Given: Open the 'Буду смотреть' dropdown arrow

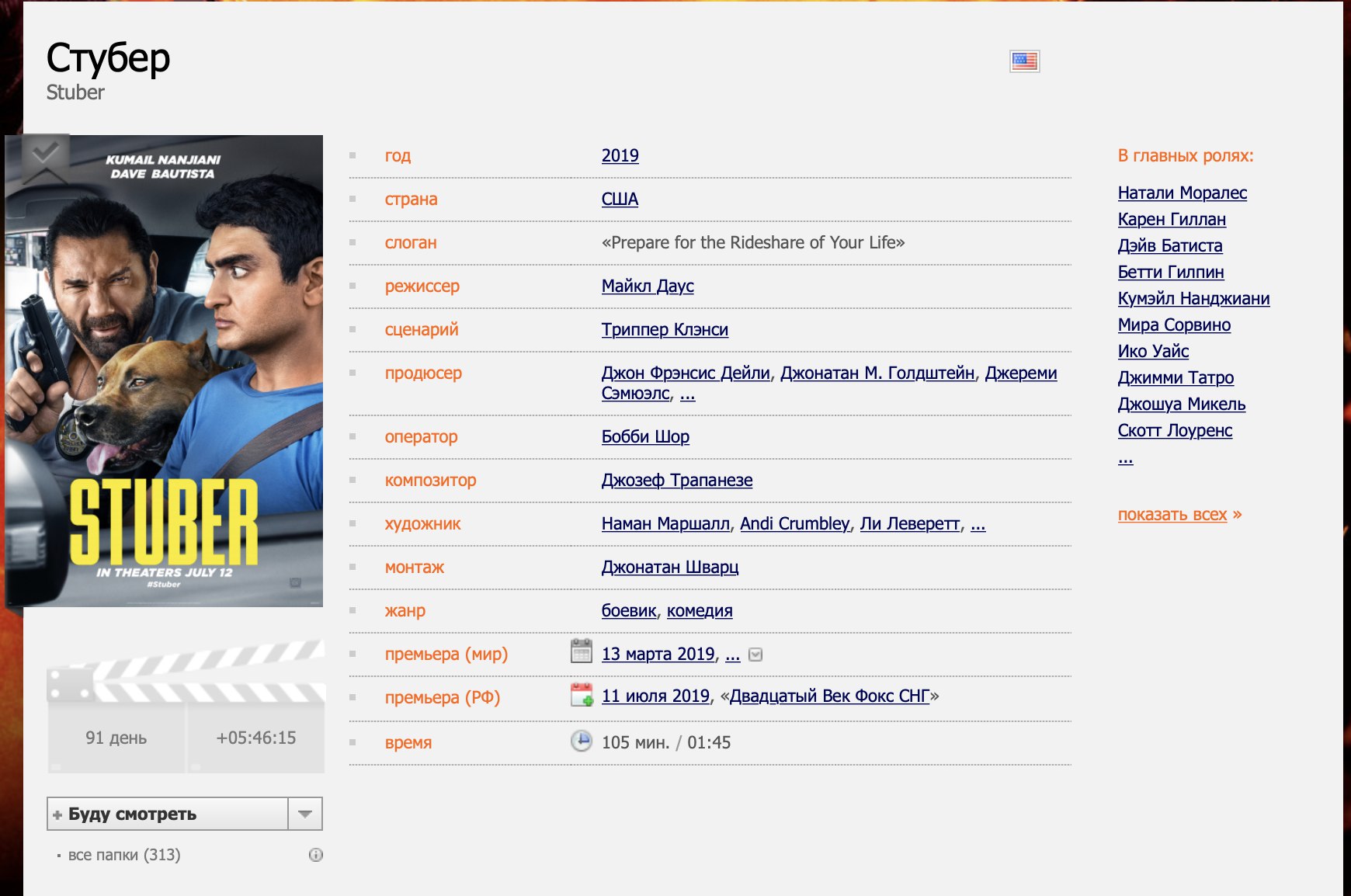Looking at the screenshot, I should [x=305, y=814].
